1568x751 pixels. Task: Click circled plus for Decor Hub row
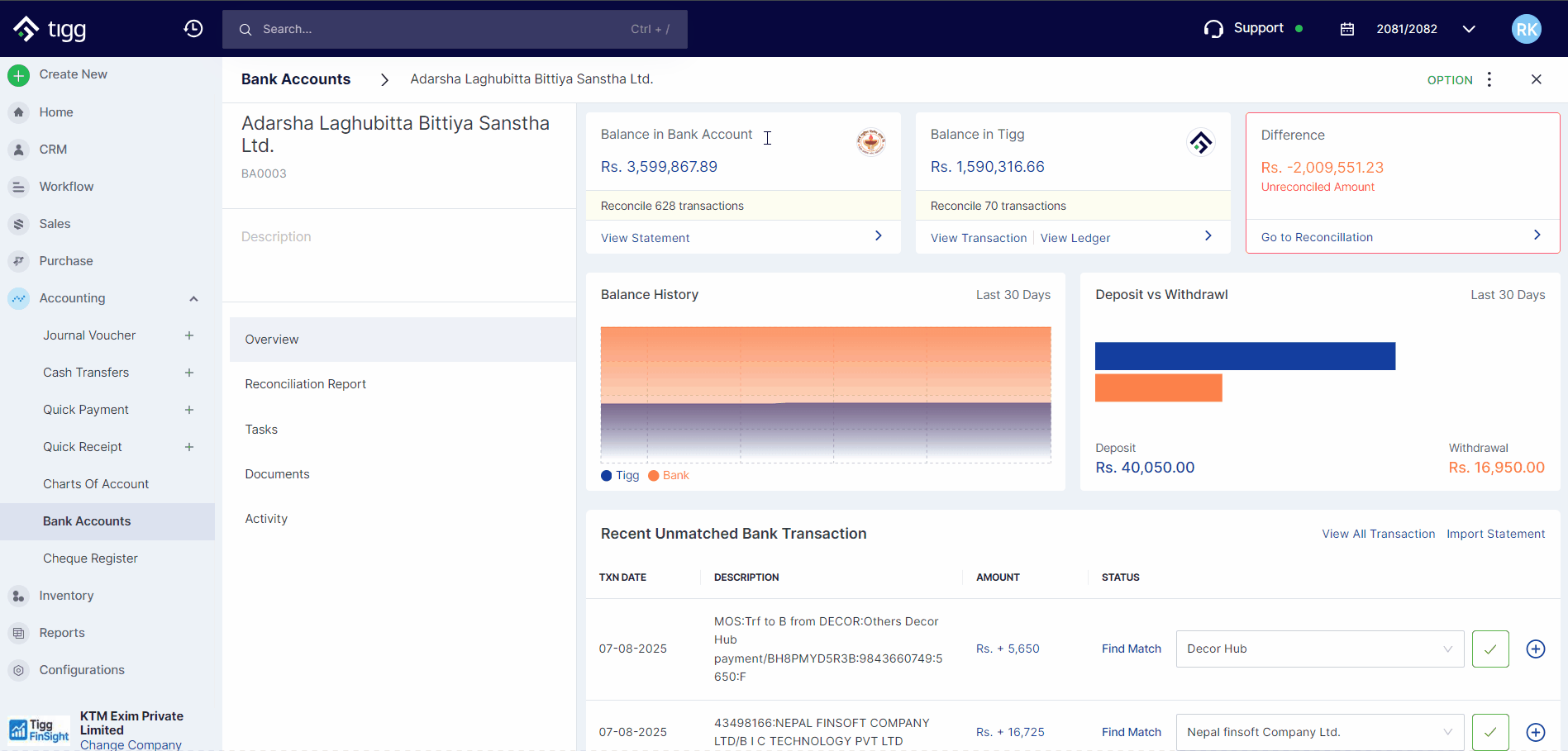point(1536,649)
